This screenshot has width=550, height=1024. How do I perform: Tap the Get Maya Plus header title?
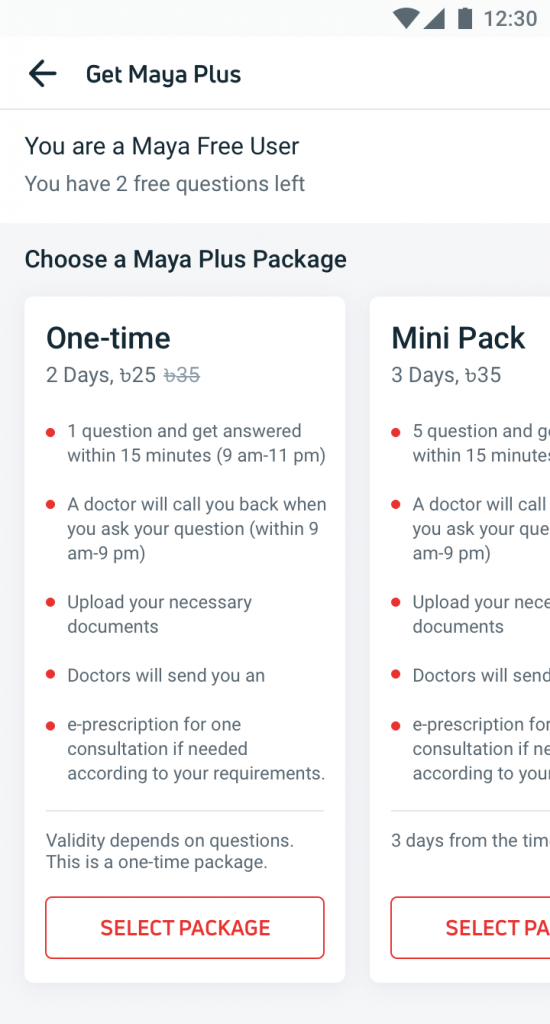point(163,74)
